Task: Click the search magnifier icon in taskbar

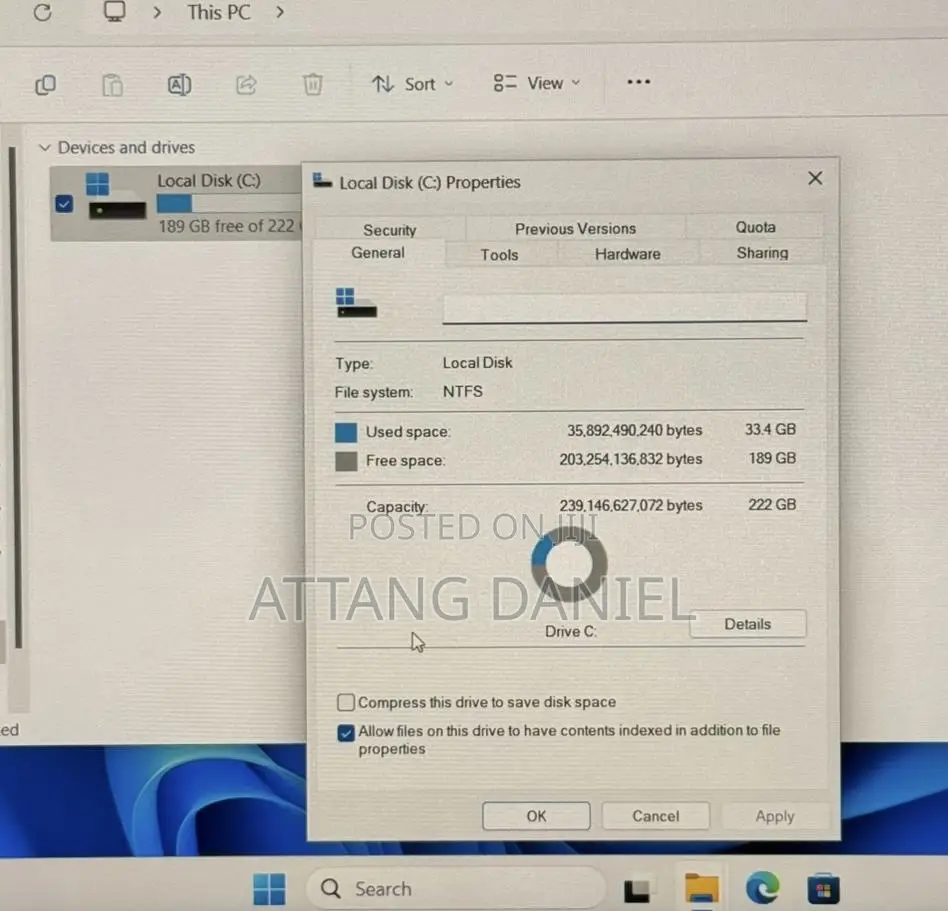Action: click(331, 889)
